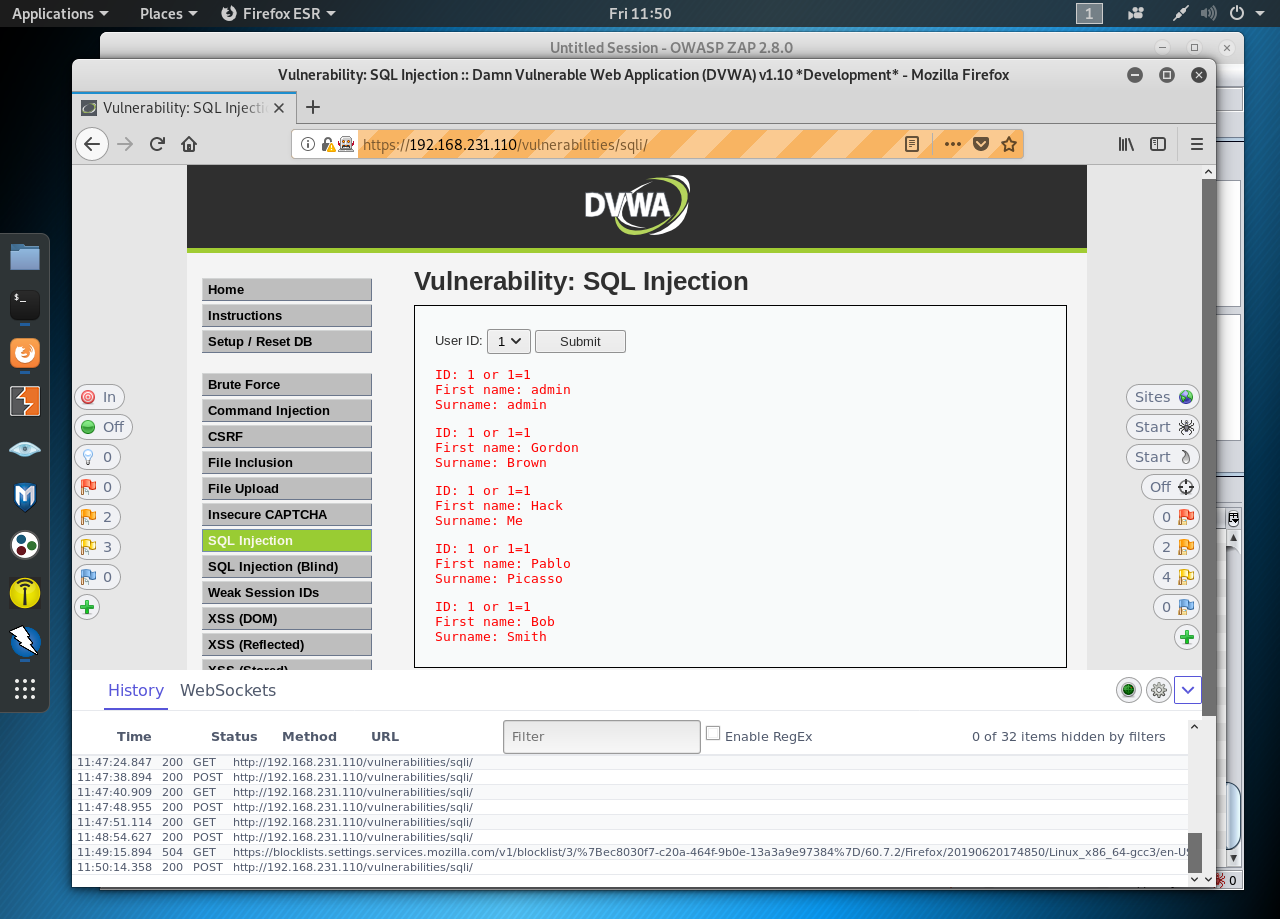1280x919 pixels.
Task: Enable RegEx checkbox in History filter
Action: (713, 733)
